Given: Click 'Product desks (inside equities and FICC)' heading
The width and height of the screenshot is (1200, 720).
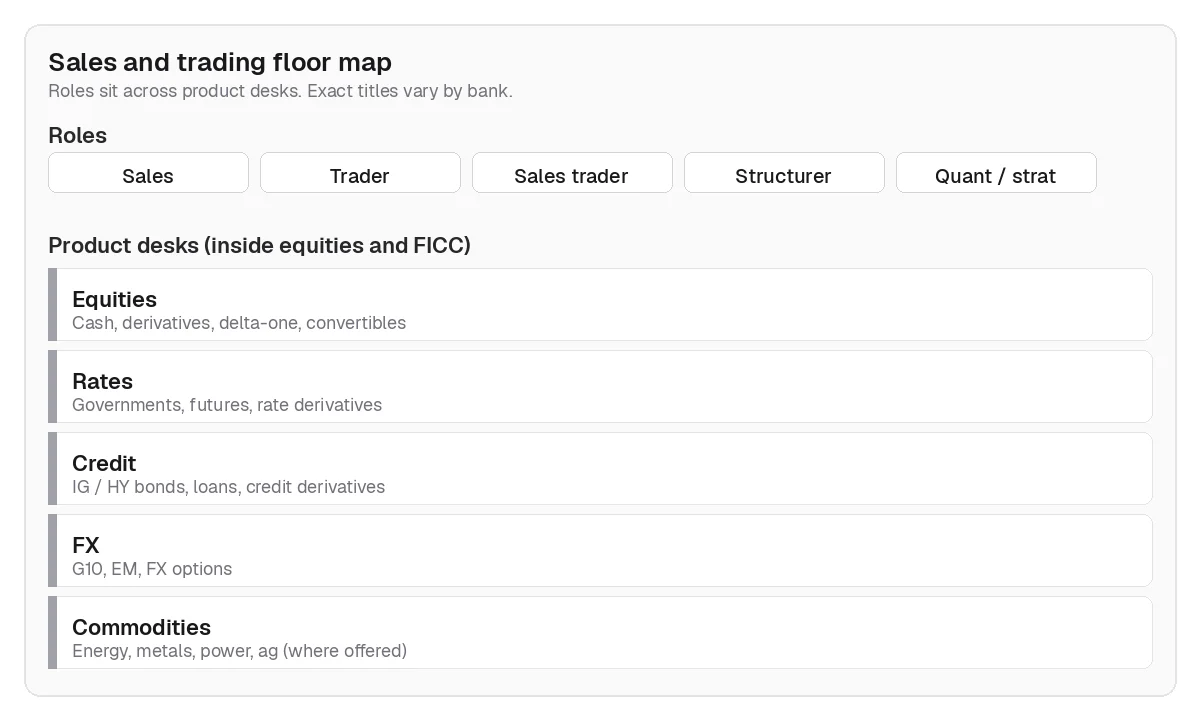Looking at the screenshot, I should [x=259, y=245].
